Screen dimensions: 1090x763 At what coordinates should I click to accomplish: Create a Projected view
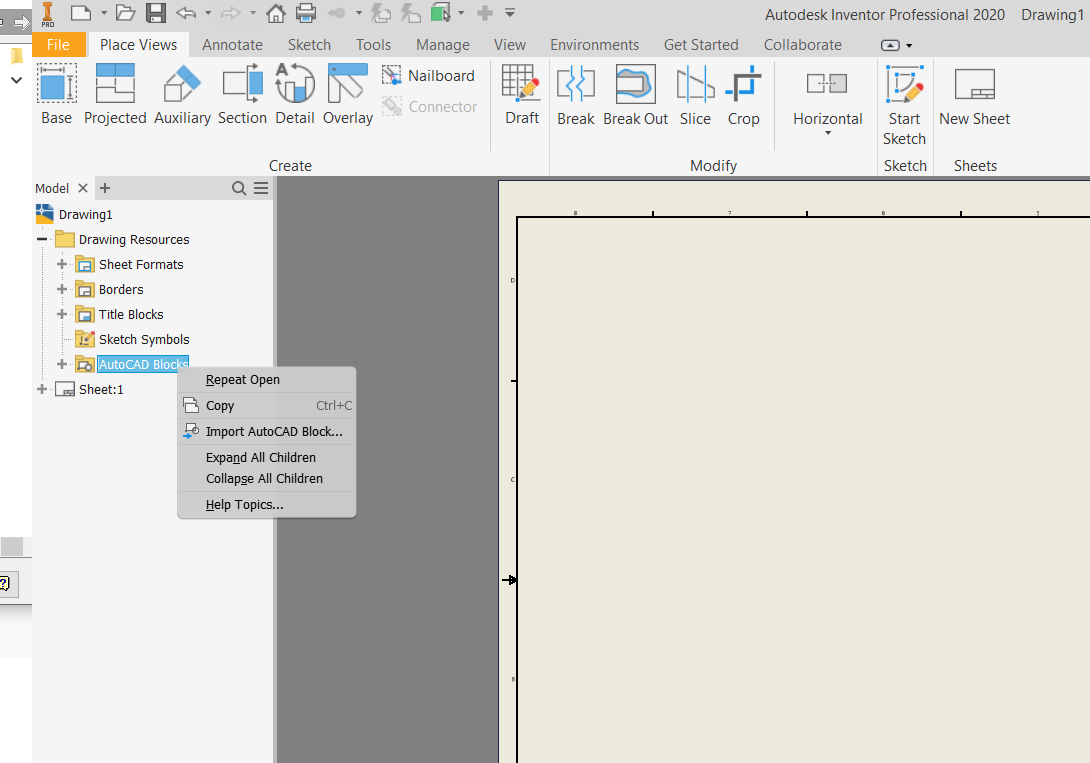115,95
